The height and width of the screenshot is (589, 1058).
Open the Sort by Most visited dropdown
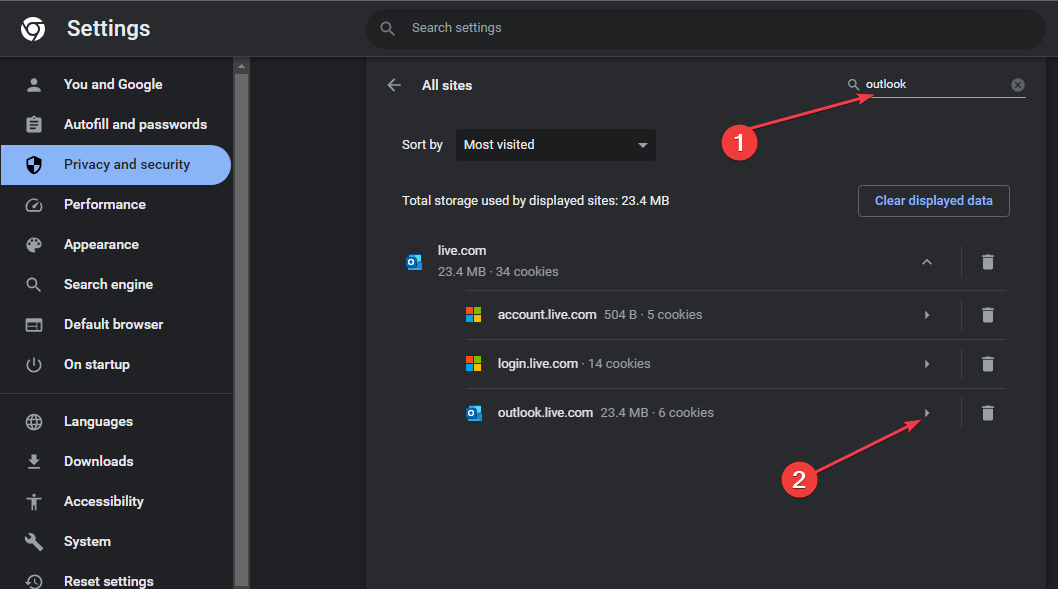pos(555,144)
